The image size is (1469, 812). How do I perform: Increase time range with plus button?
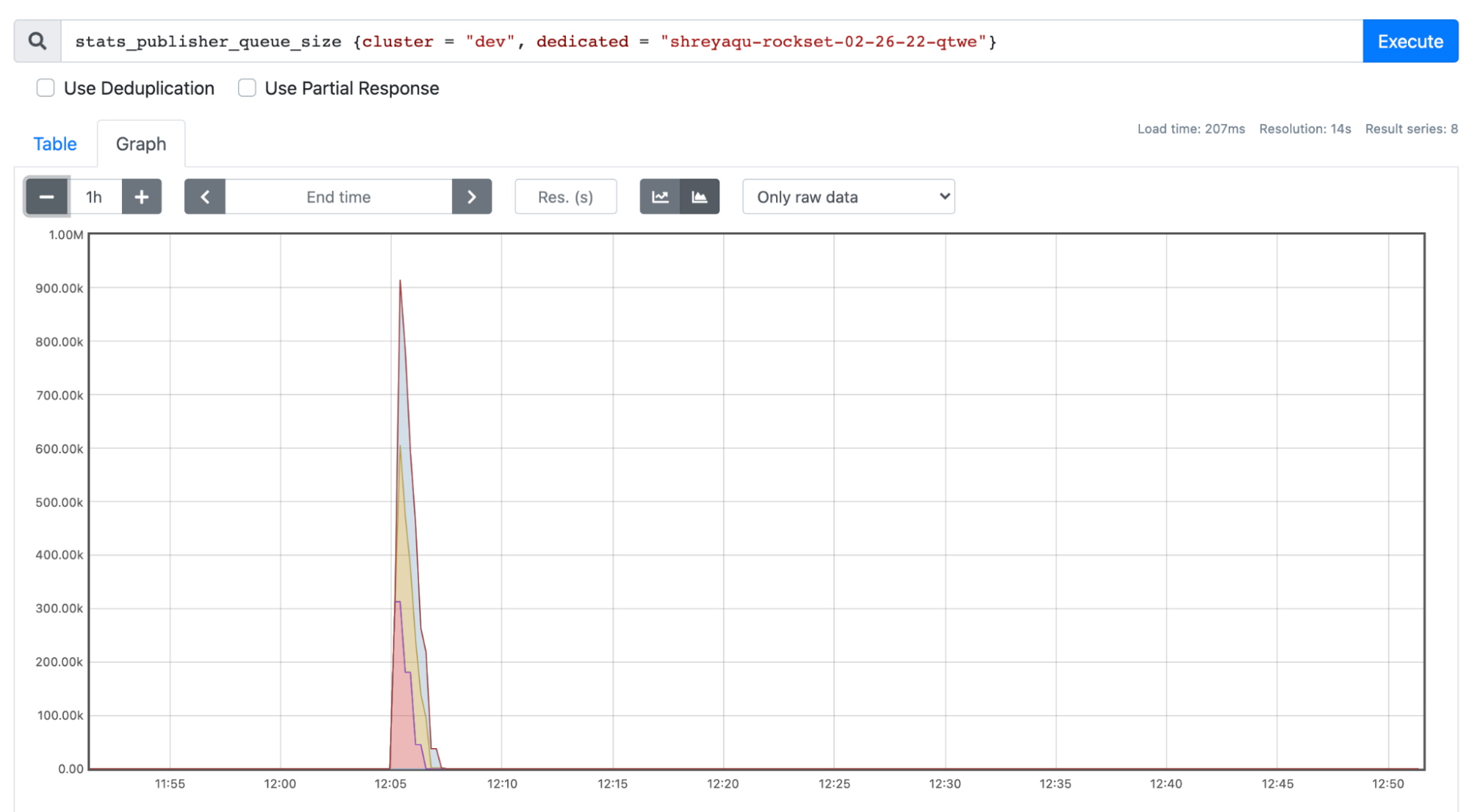[x=142, y=197]
